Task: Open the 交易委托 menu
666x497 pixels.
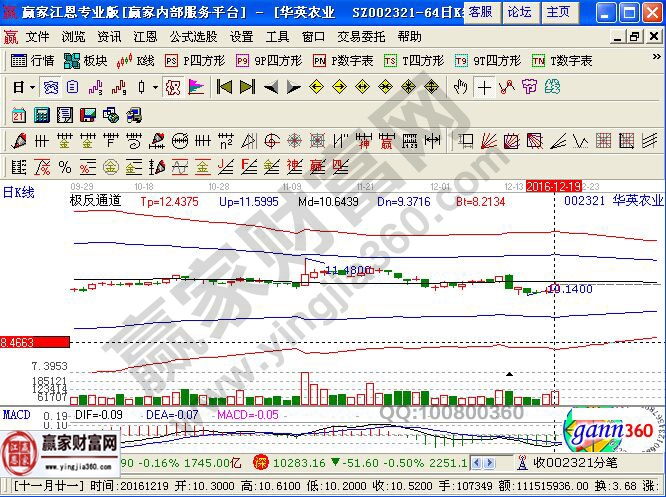Action: coord(361,36)
